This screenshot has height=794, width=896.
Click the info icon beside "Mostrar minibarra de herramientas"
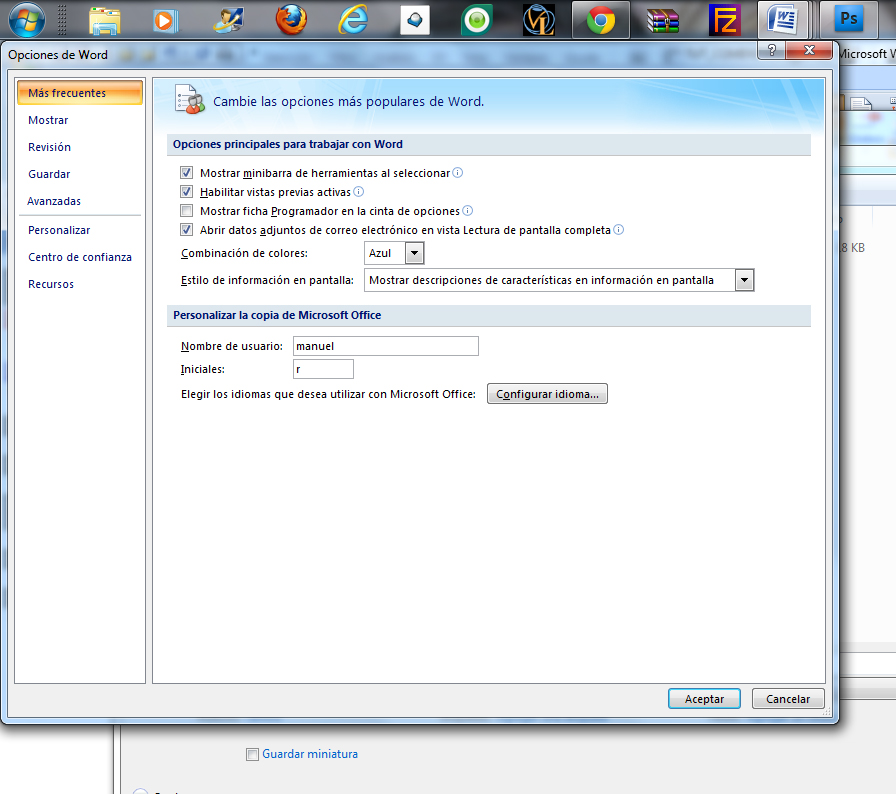[x=458, y=172]
